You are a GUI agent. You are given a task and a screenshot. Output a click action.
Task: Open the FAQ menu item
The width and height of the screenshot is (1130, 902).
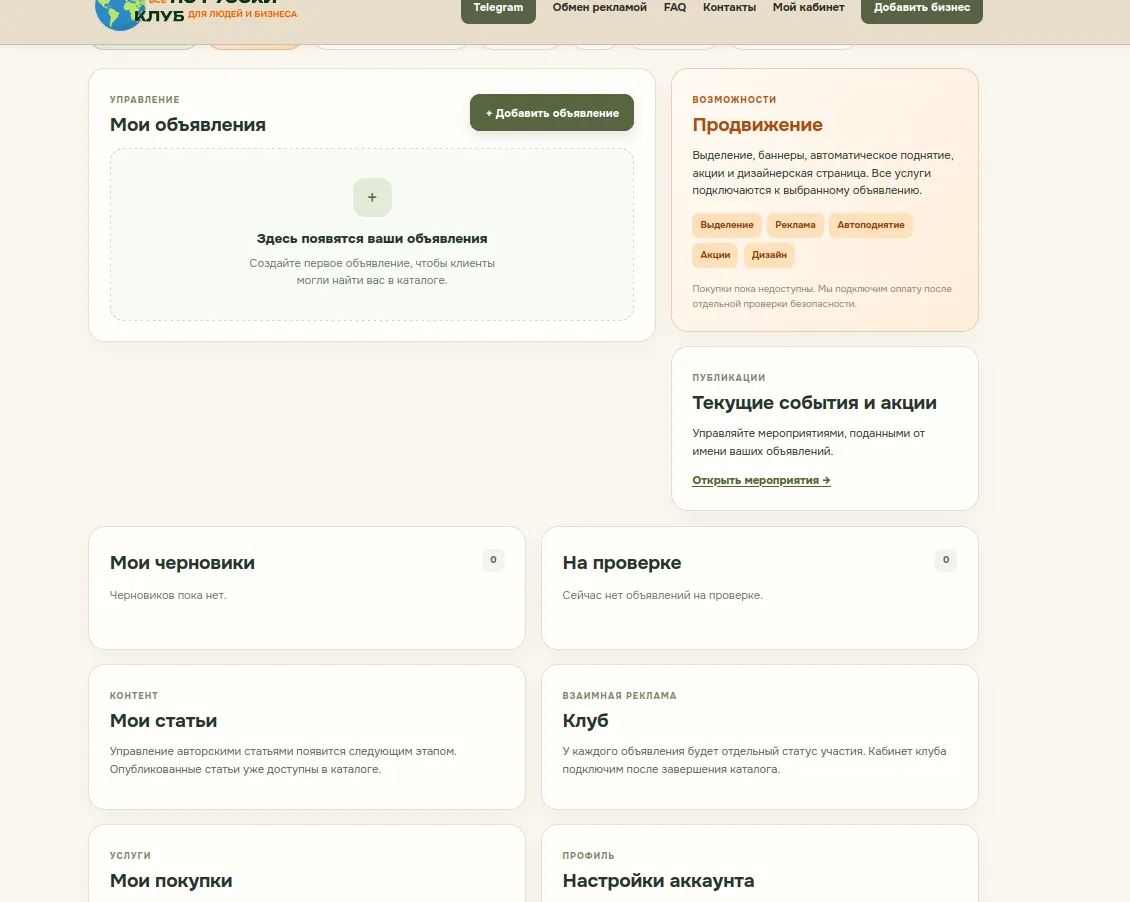click(x=675, y=7)
